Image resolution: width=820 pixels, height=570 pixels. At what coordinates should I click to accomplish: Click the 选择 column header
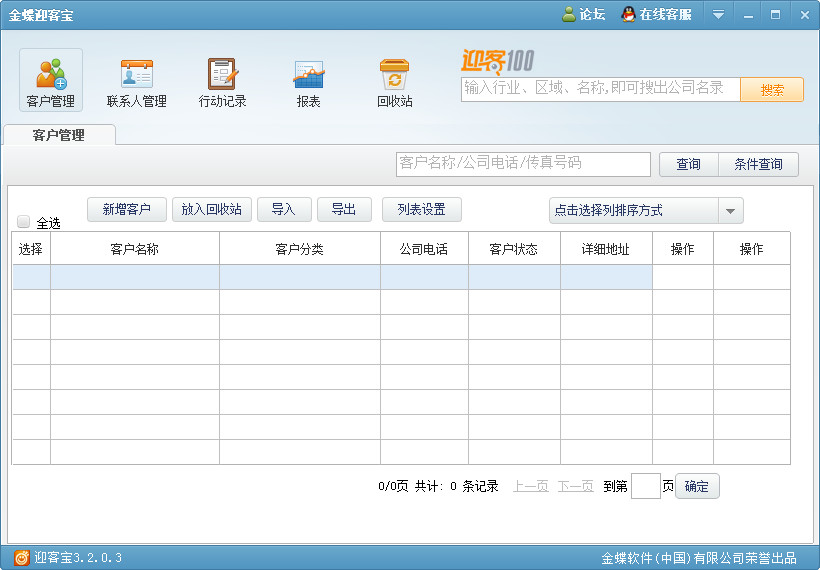[31, 249]
